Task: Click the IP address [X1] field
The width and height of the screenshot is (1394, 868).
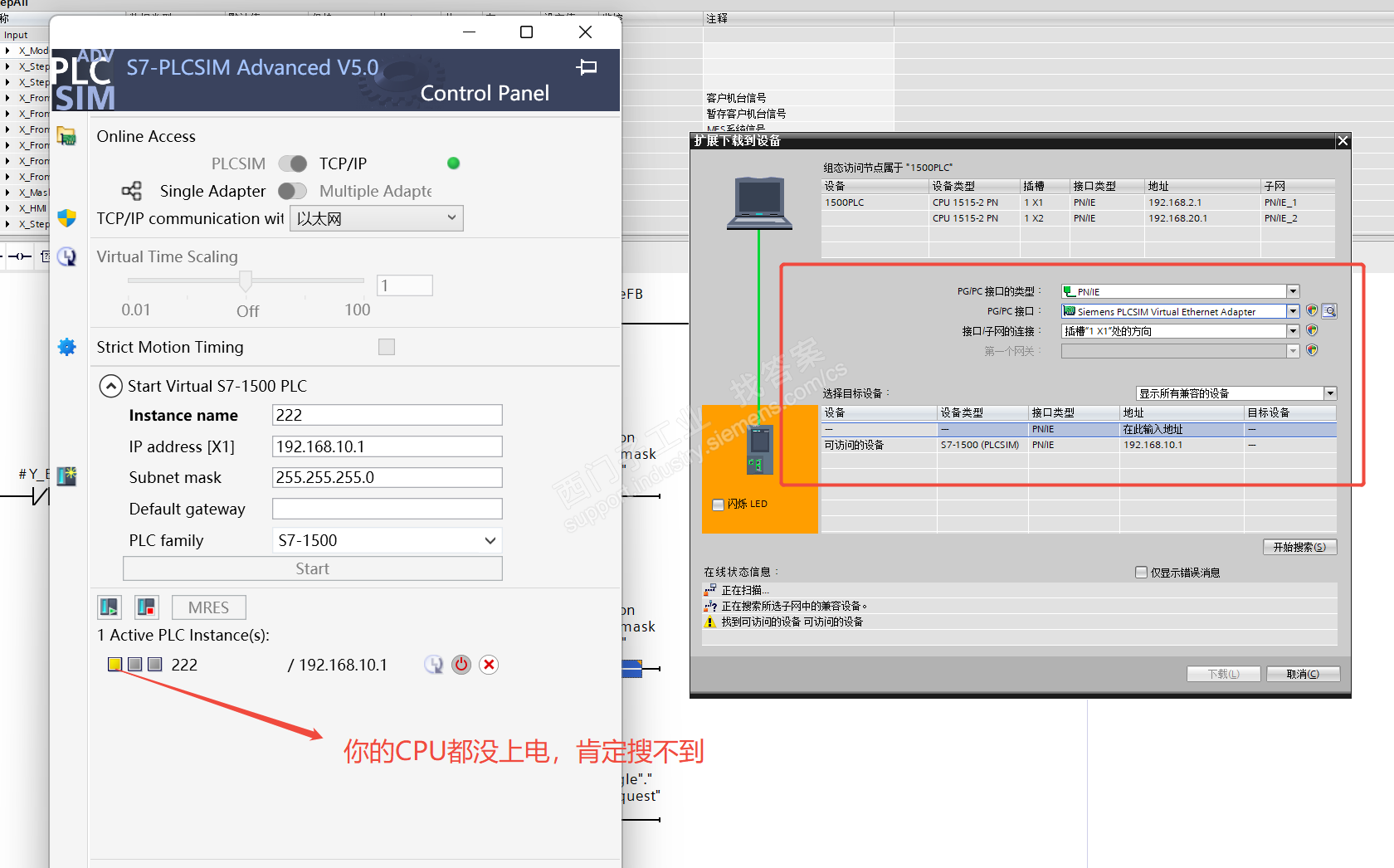Action: 387,446
